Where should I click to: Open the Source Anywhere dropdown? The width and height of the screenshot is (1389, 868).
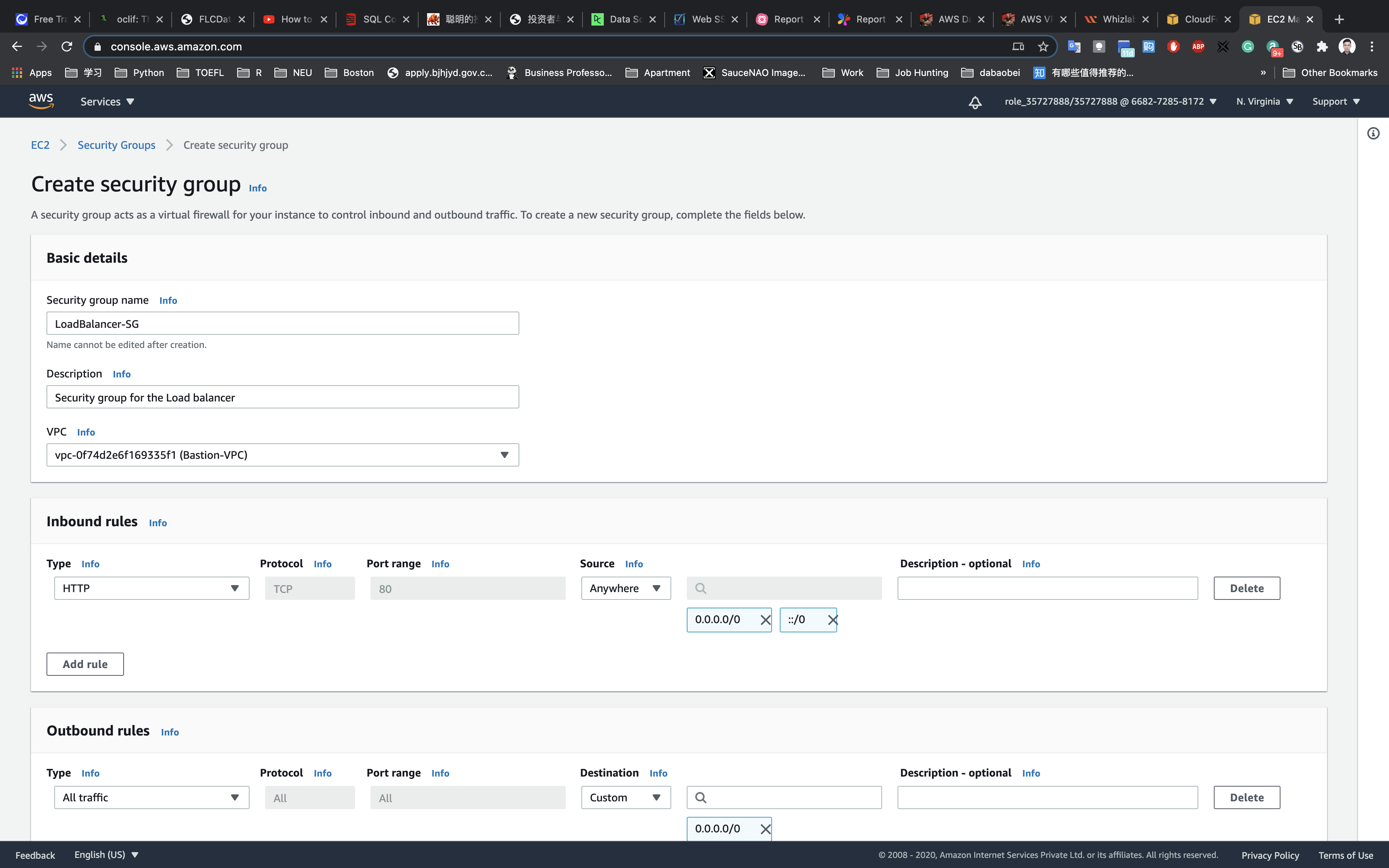[626, 589]
